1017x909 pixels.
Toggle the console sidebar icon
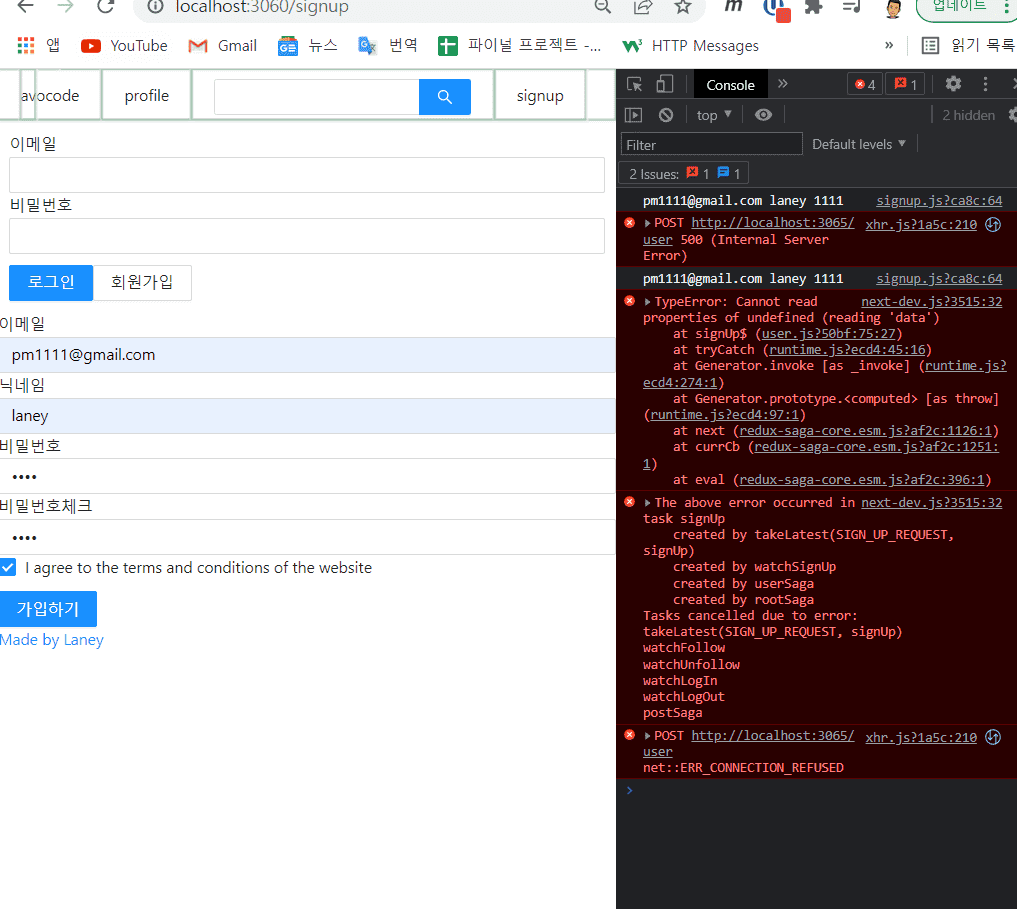(x=633, y=115)
